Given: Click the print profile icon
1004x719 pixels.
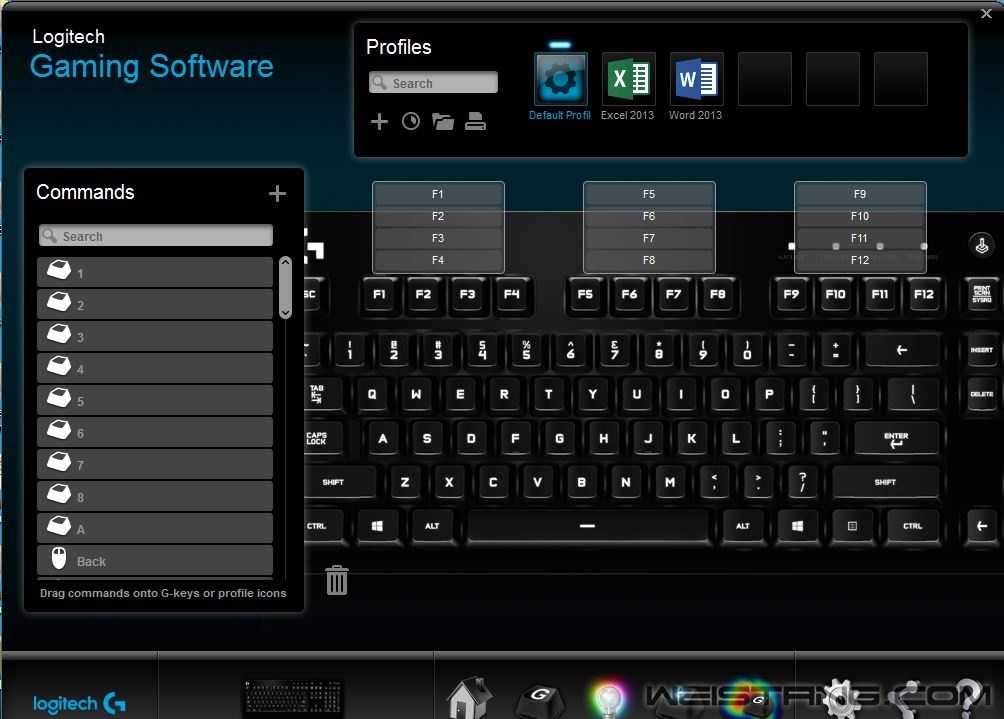Looking at the screenshot, I should pyautogui.click(x=475, y=121).
